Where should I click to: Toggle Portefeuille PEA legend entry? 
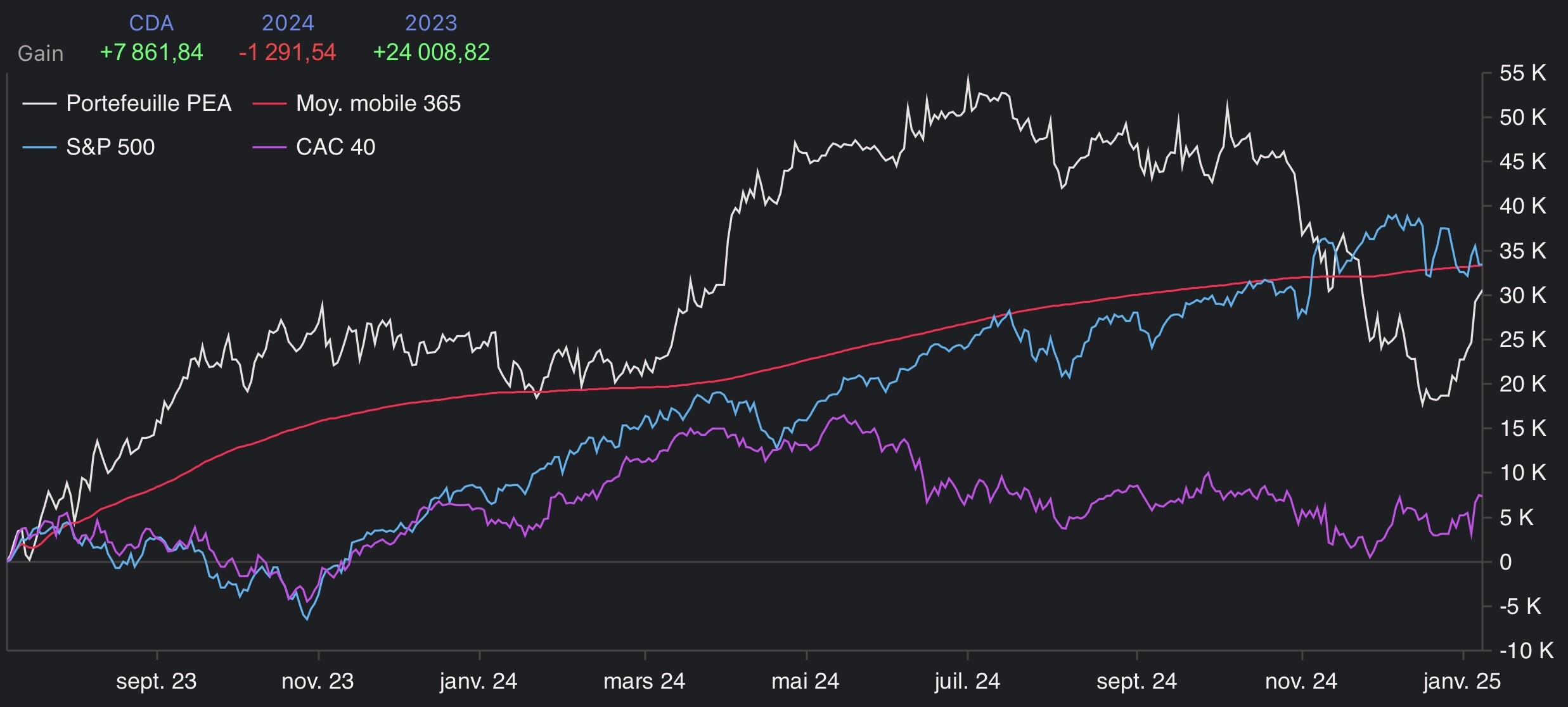coord(148,103)
